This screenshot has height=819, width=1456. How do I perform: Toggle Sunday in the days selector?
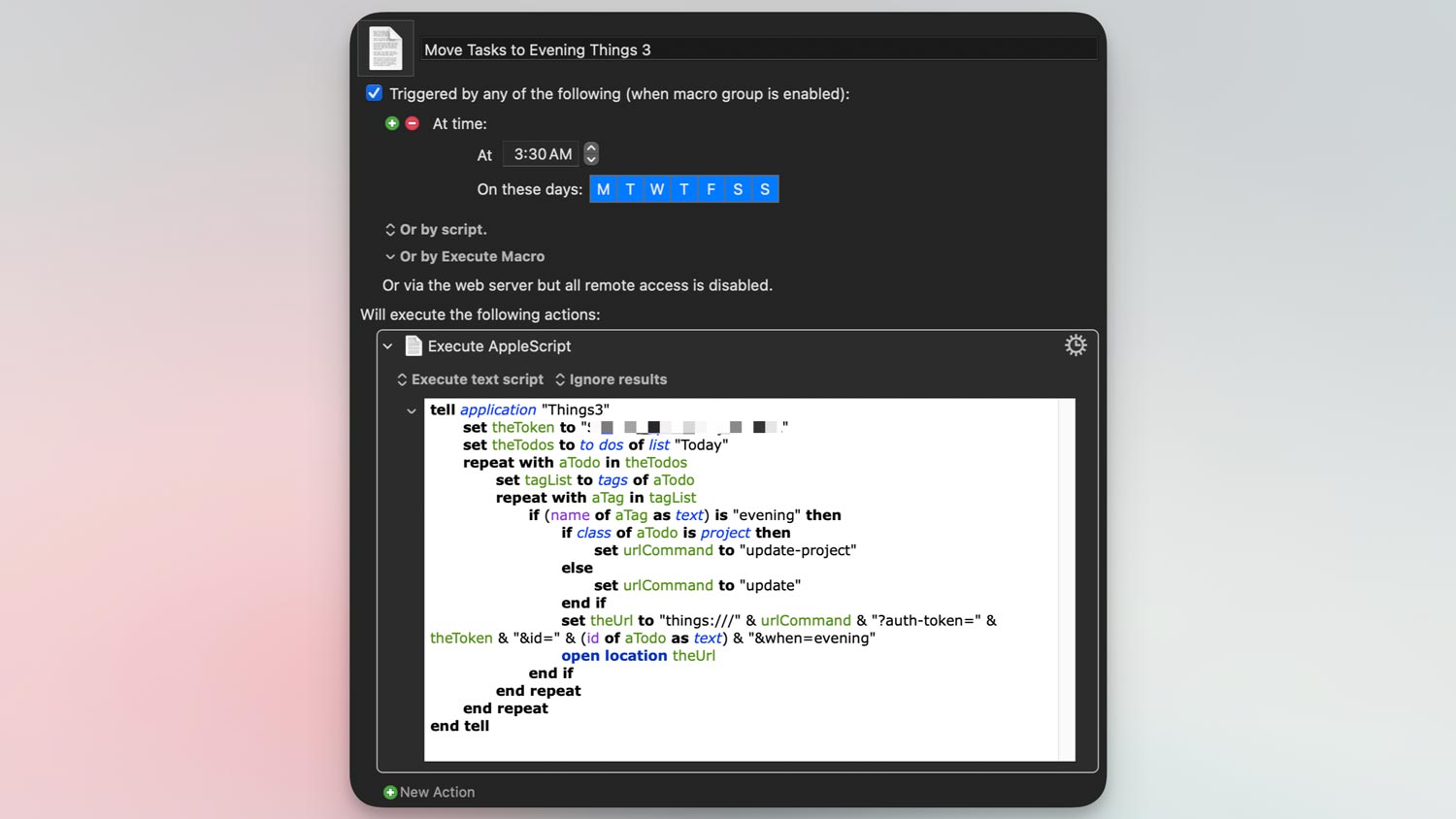click(765, 189)
